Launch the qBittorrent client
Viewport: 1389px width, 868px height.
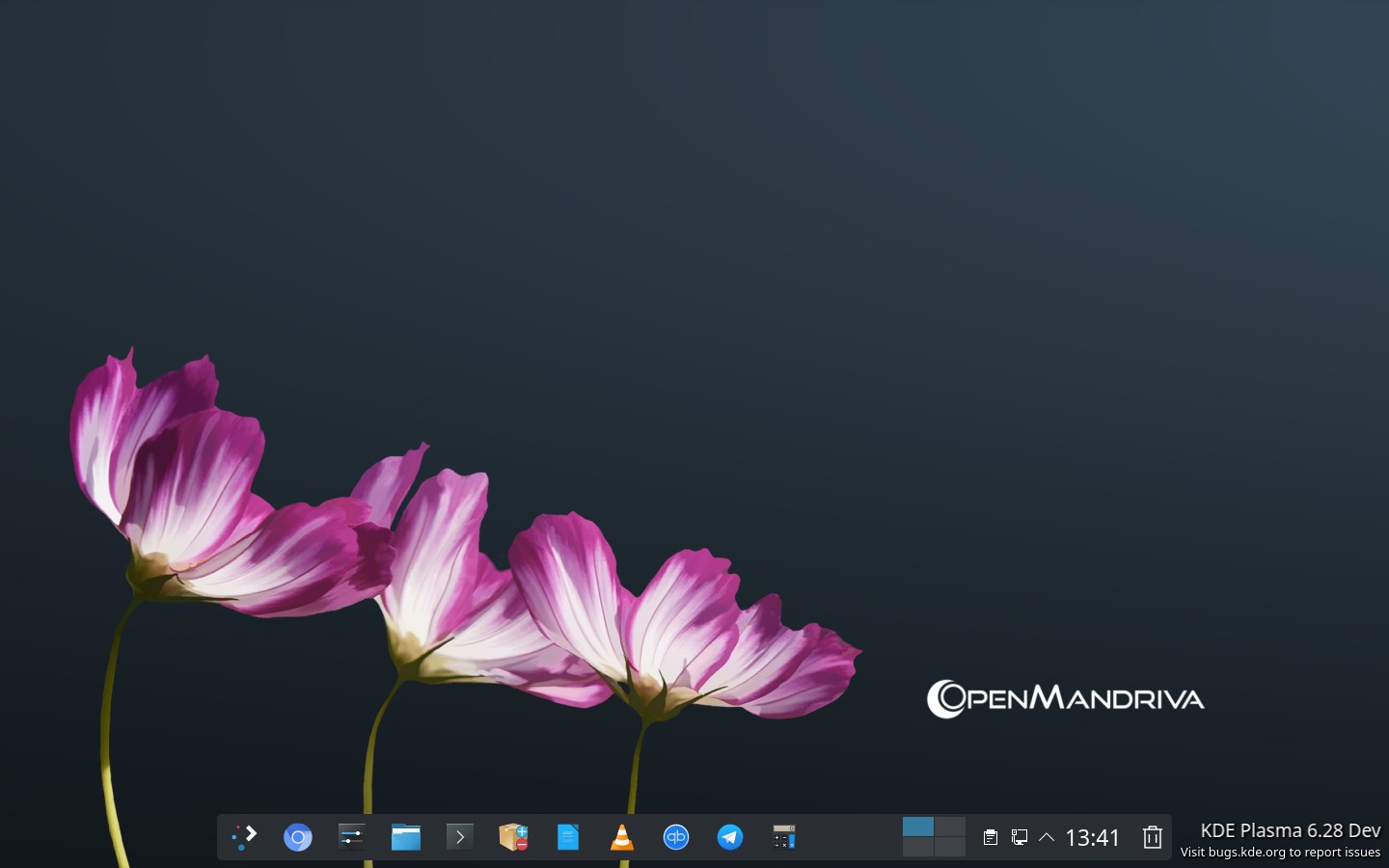tap(676, 837)
